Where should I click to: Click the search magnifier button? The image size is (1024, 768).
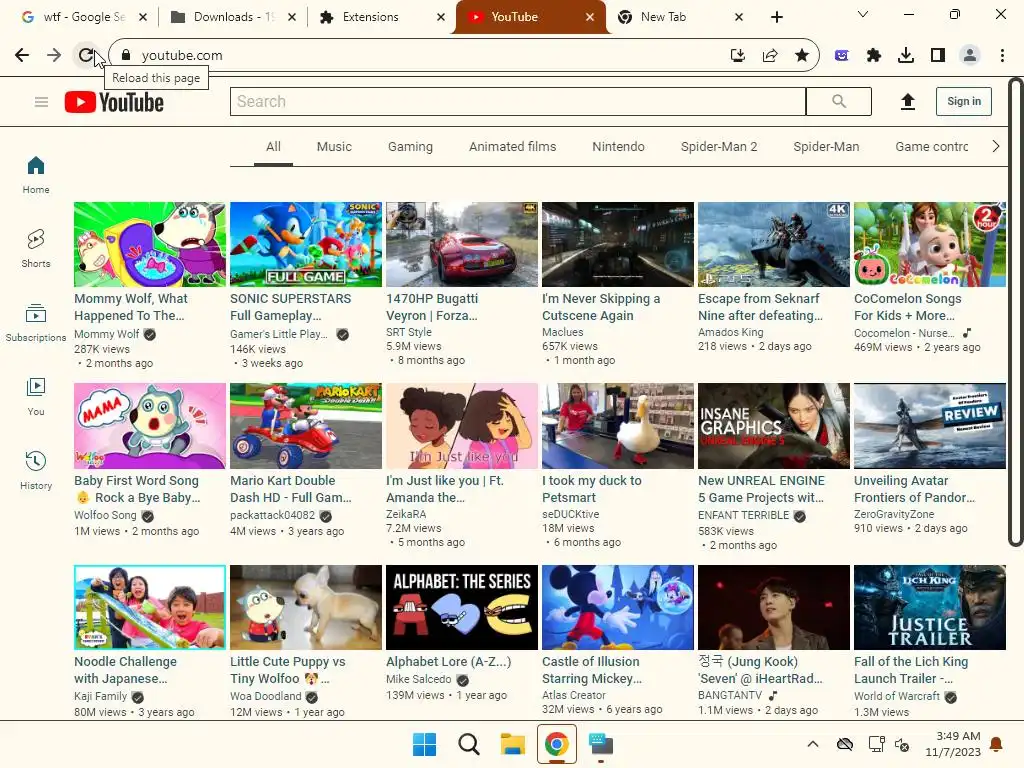839,101
